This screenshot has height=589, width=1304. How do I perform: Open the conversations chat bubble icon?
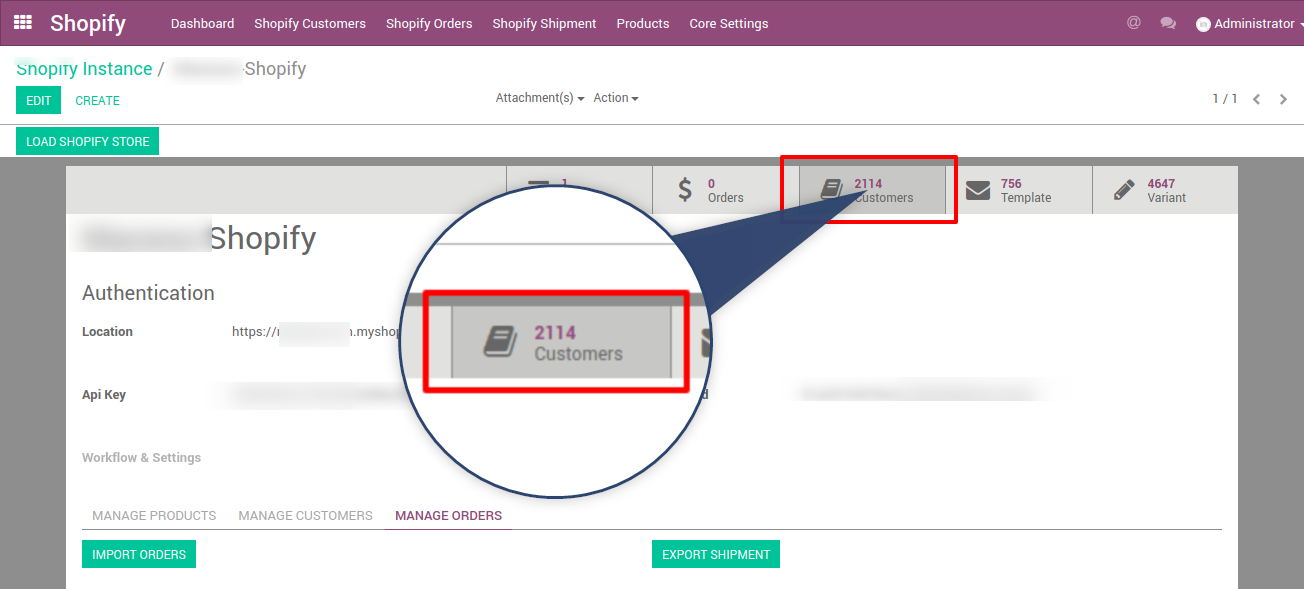1168,23
